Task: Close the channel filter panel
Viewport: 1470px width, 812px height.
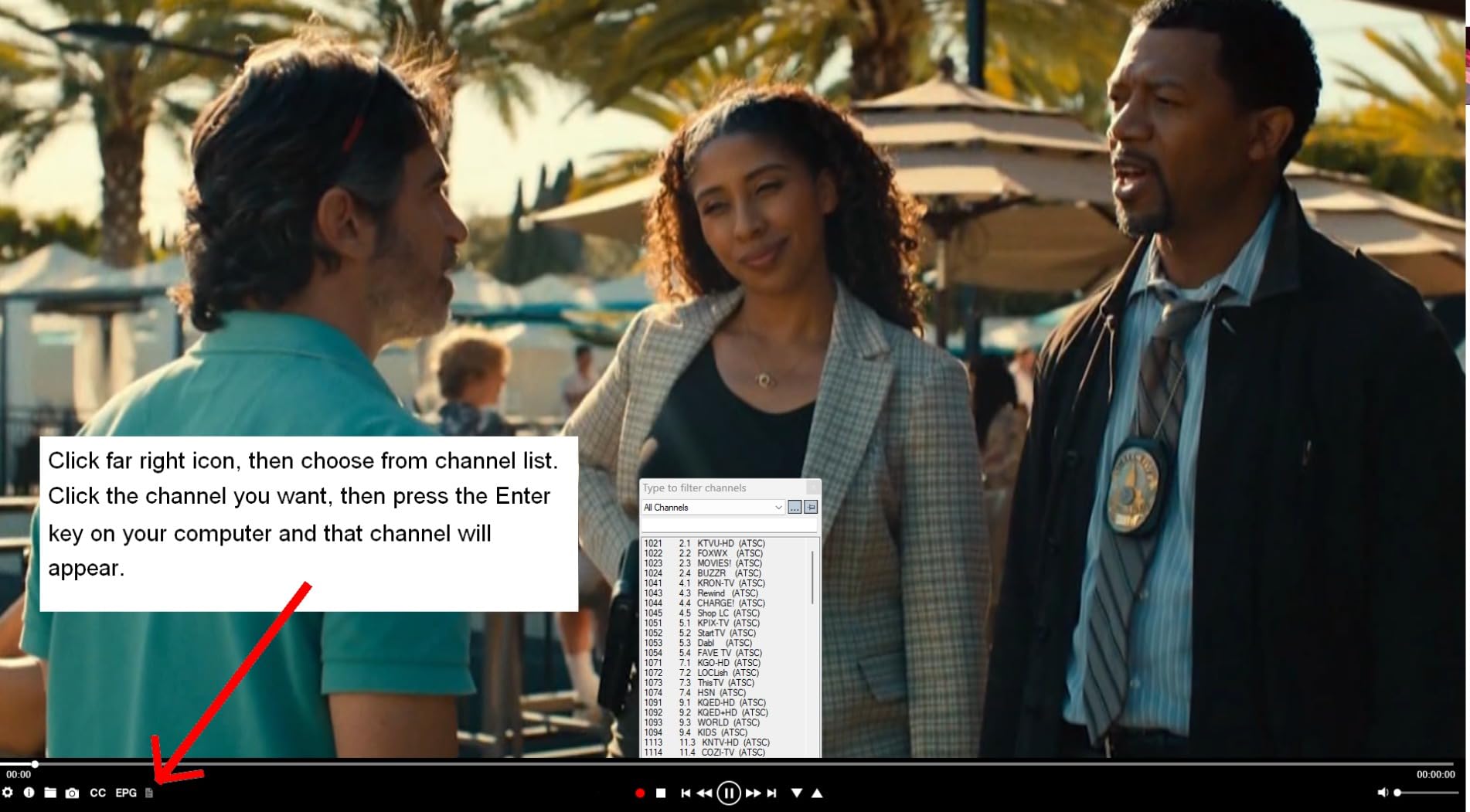Action: pyautogui.click(x=813, y=487)
